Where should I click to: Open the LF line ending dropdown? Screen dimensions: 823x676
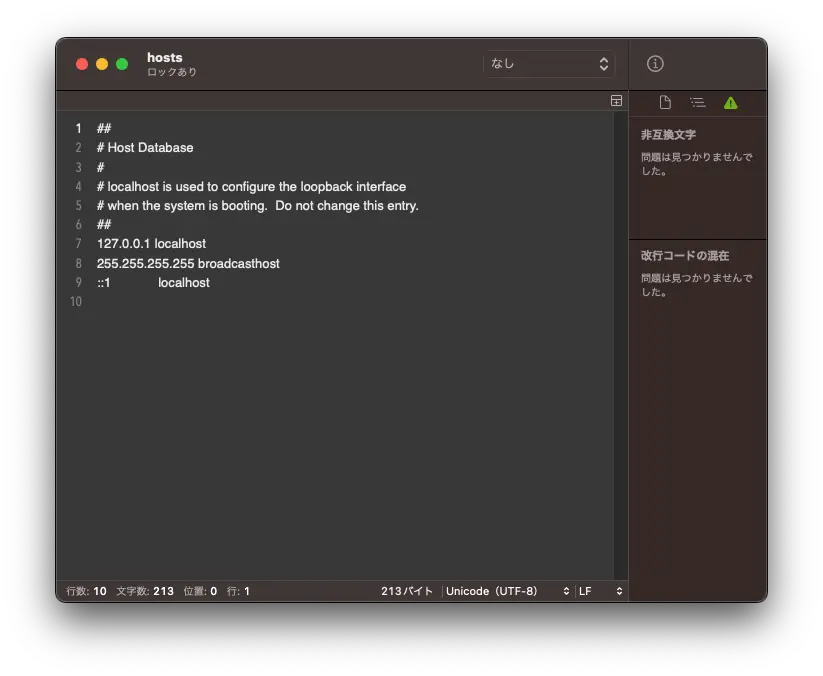[600, 591]
